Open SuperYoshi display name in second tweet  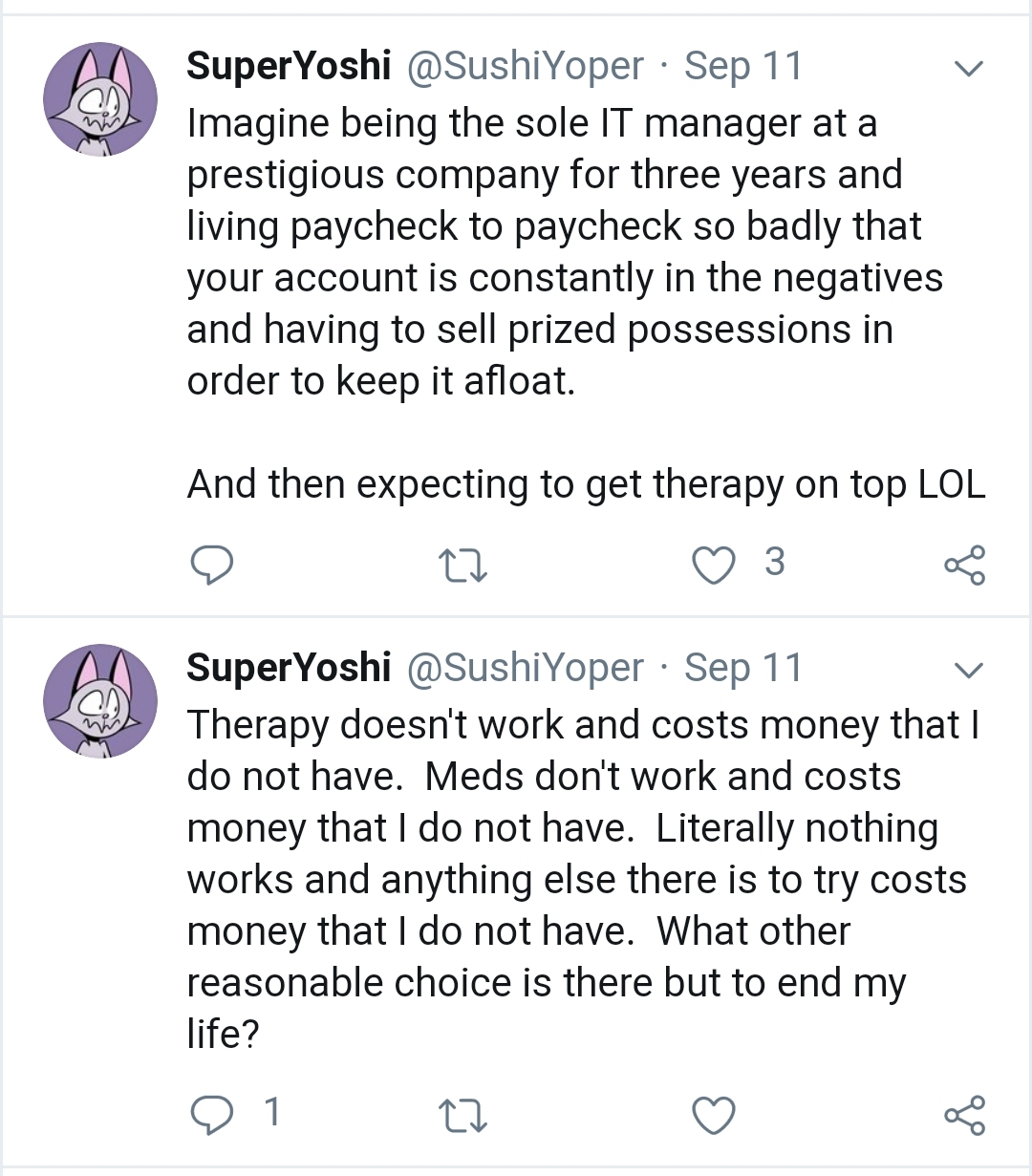pyautogui.click(x=289, y=669)
